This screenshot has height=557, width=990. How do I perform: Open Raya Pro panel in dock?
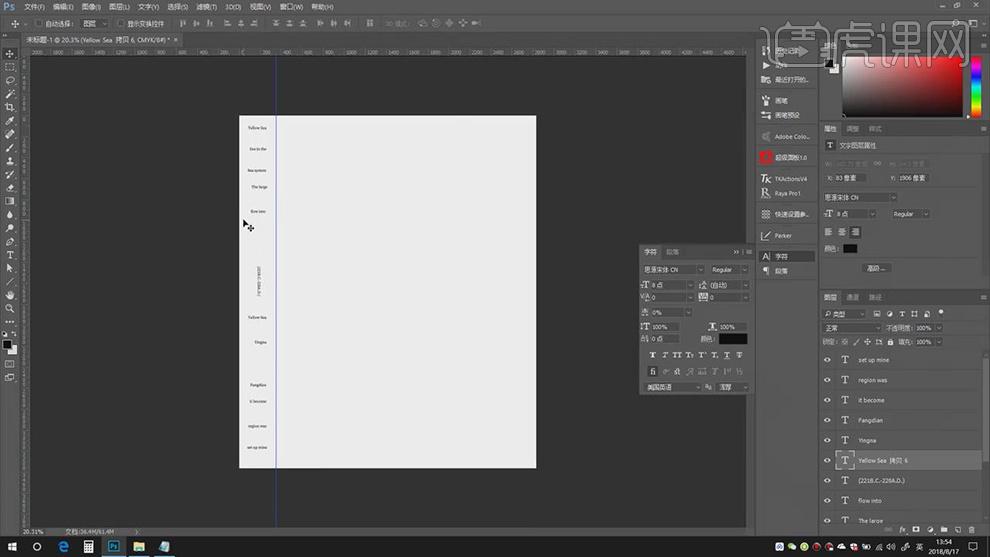[x=766, y=193]
